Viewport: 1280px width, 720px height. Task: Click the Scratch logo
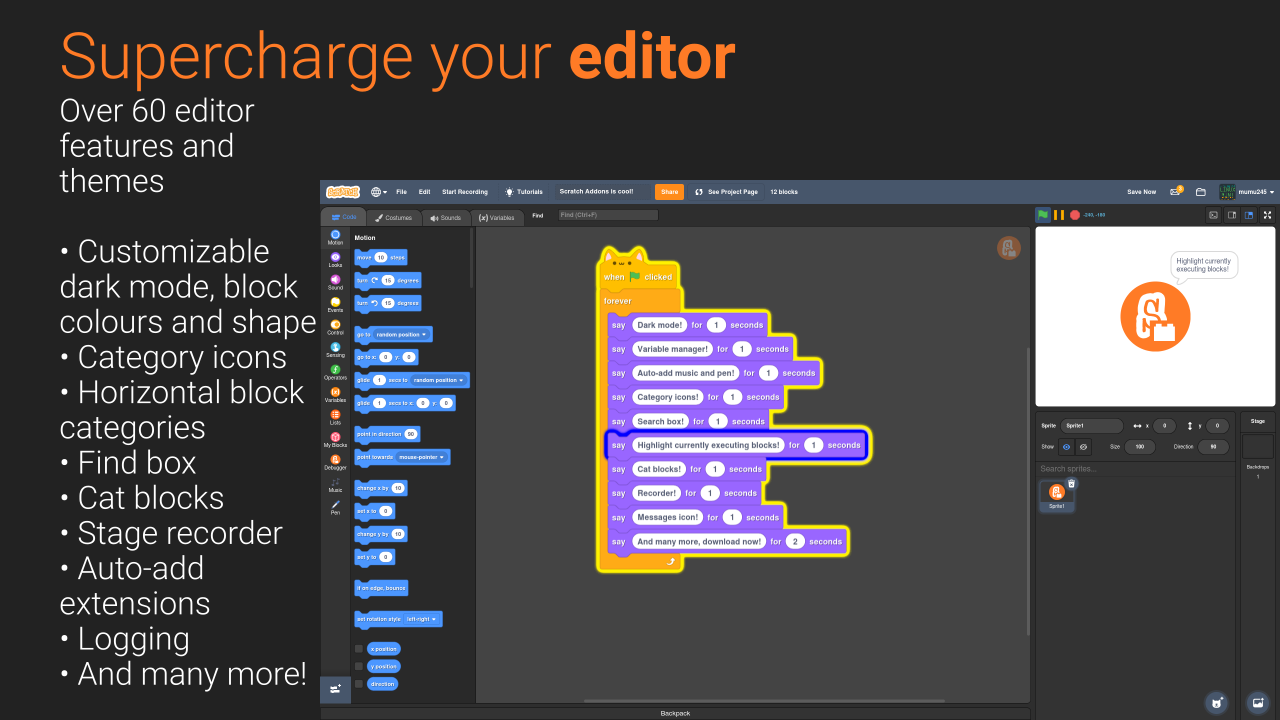point(343,192)
